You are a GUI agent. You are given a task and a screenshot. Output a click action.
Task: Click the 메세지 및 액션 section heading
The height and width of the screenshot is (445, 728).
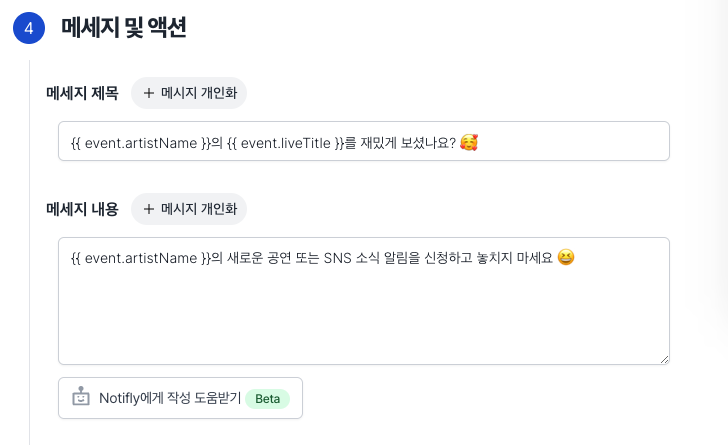124,28
